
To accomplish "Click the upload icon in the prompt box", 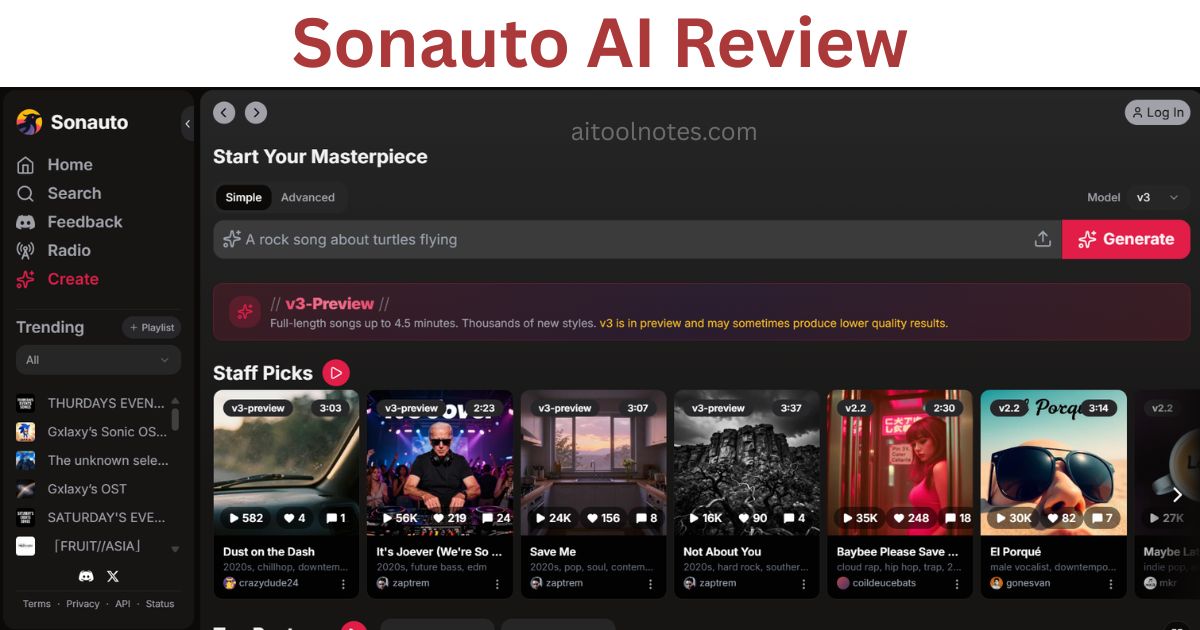I will click(x=1042, y=239).
